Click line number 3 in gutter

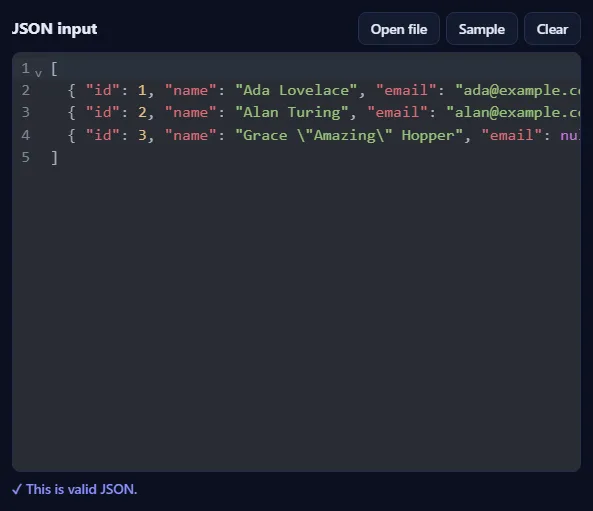click(25, 112)
